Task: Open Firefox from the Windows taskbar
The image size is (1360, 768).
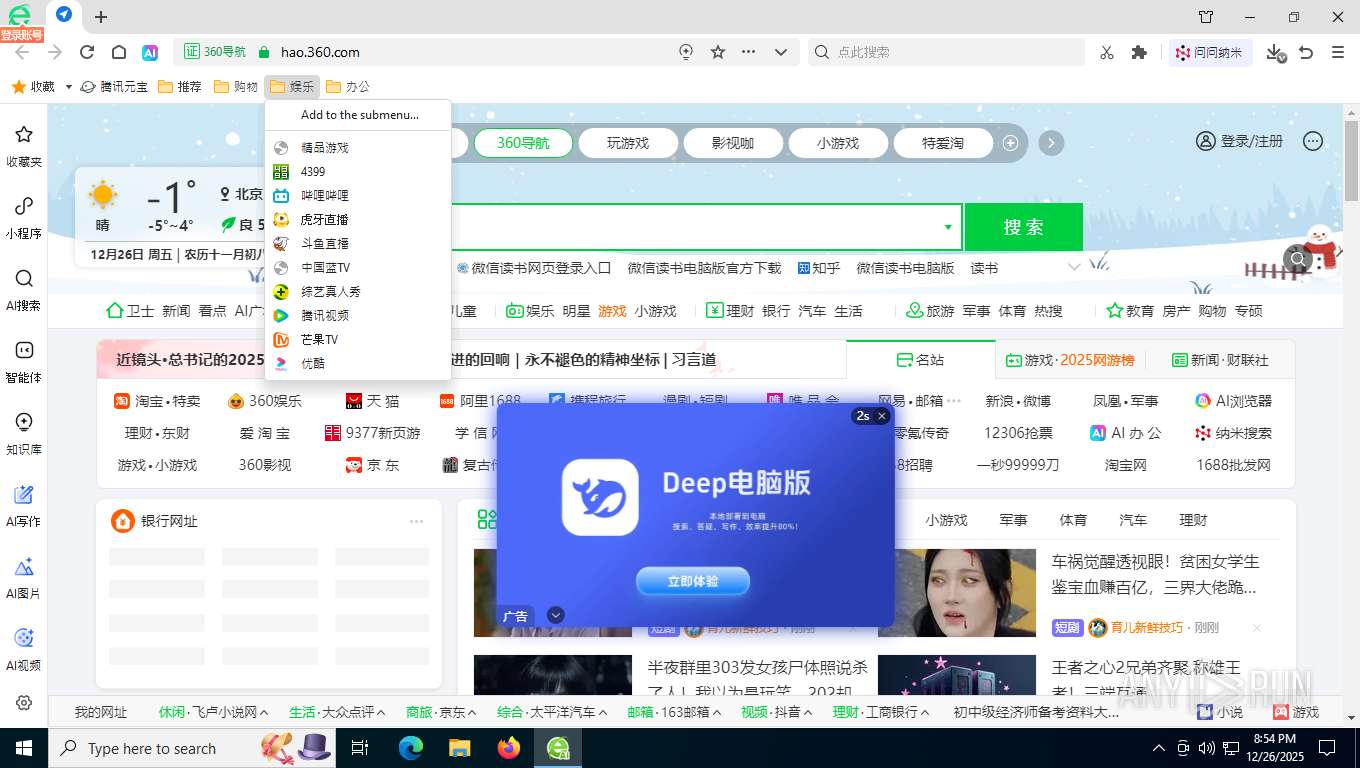Action: [509, 748]
